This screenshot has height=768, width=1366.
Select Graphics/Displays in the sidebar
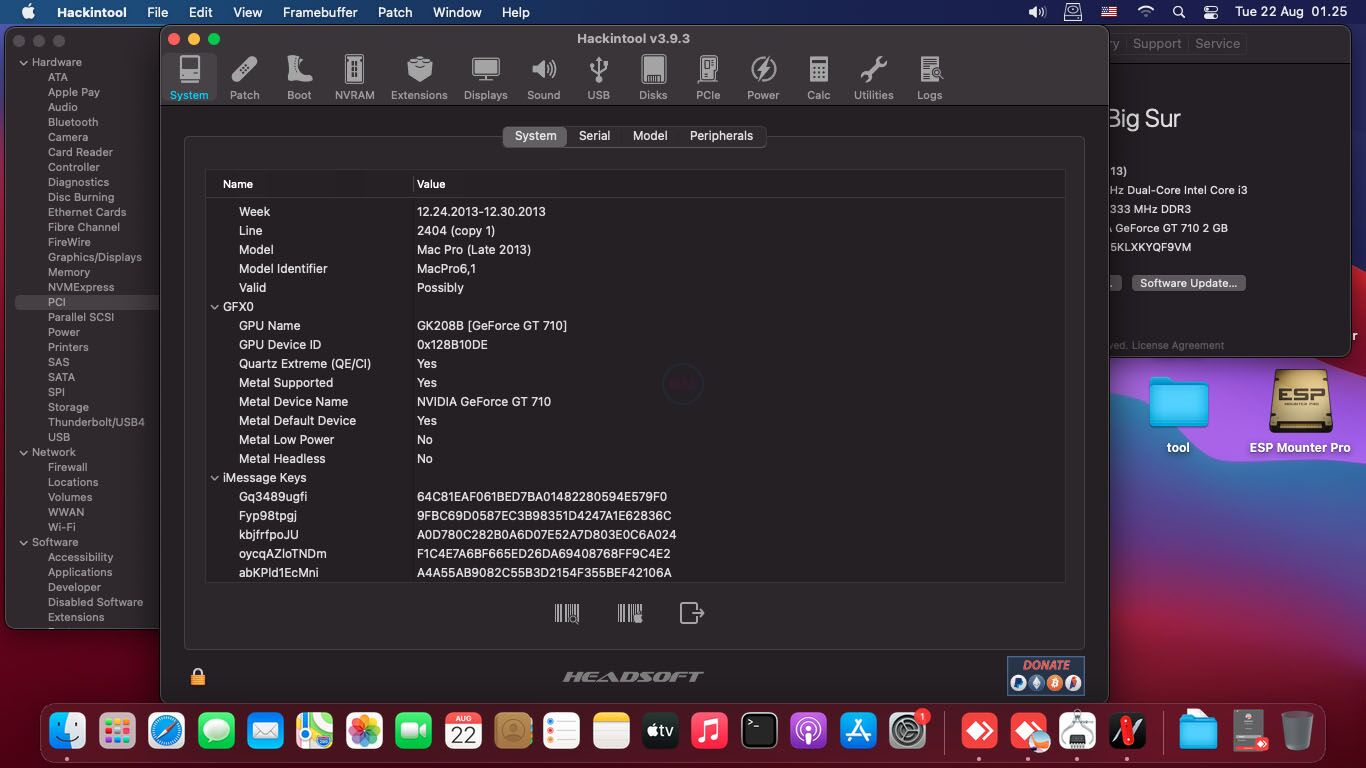click(94, 257)
